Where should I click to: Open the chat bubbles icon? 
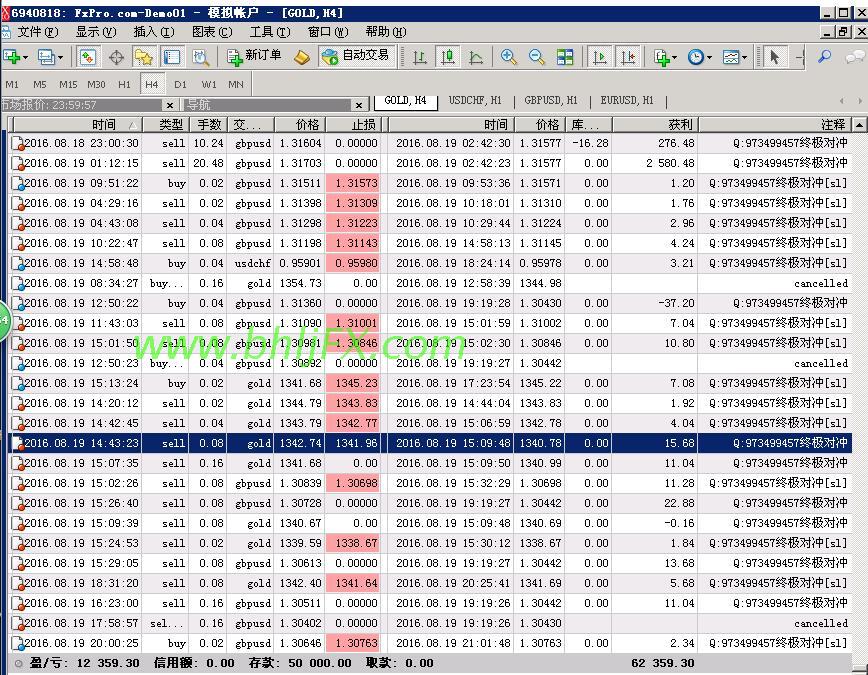pos(855,56)
